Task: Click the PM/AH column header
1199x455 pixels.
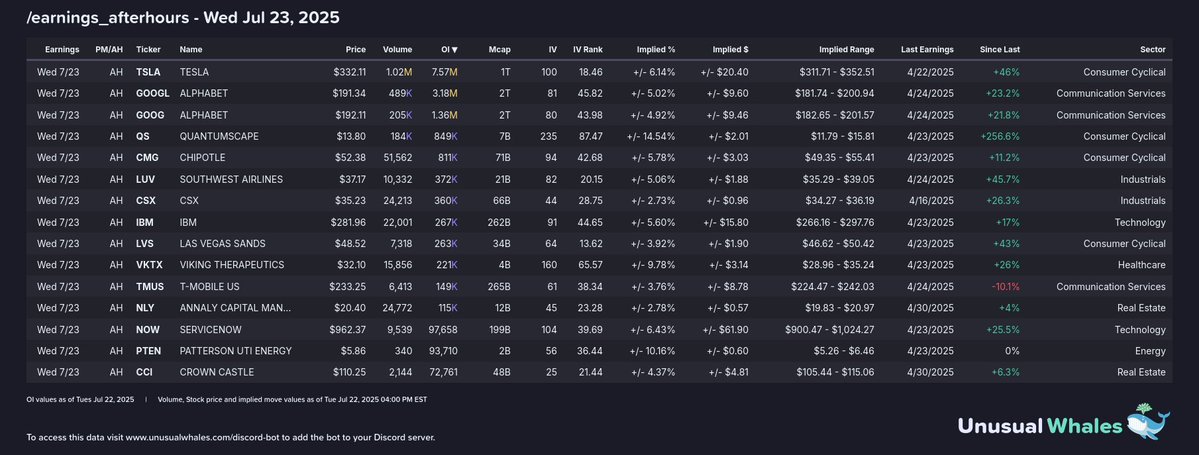Action: [109, 50]
